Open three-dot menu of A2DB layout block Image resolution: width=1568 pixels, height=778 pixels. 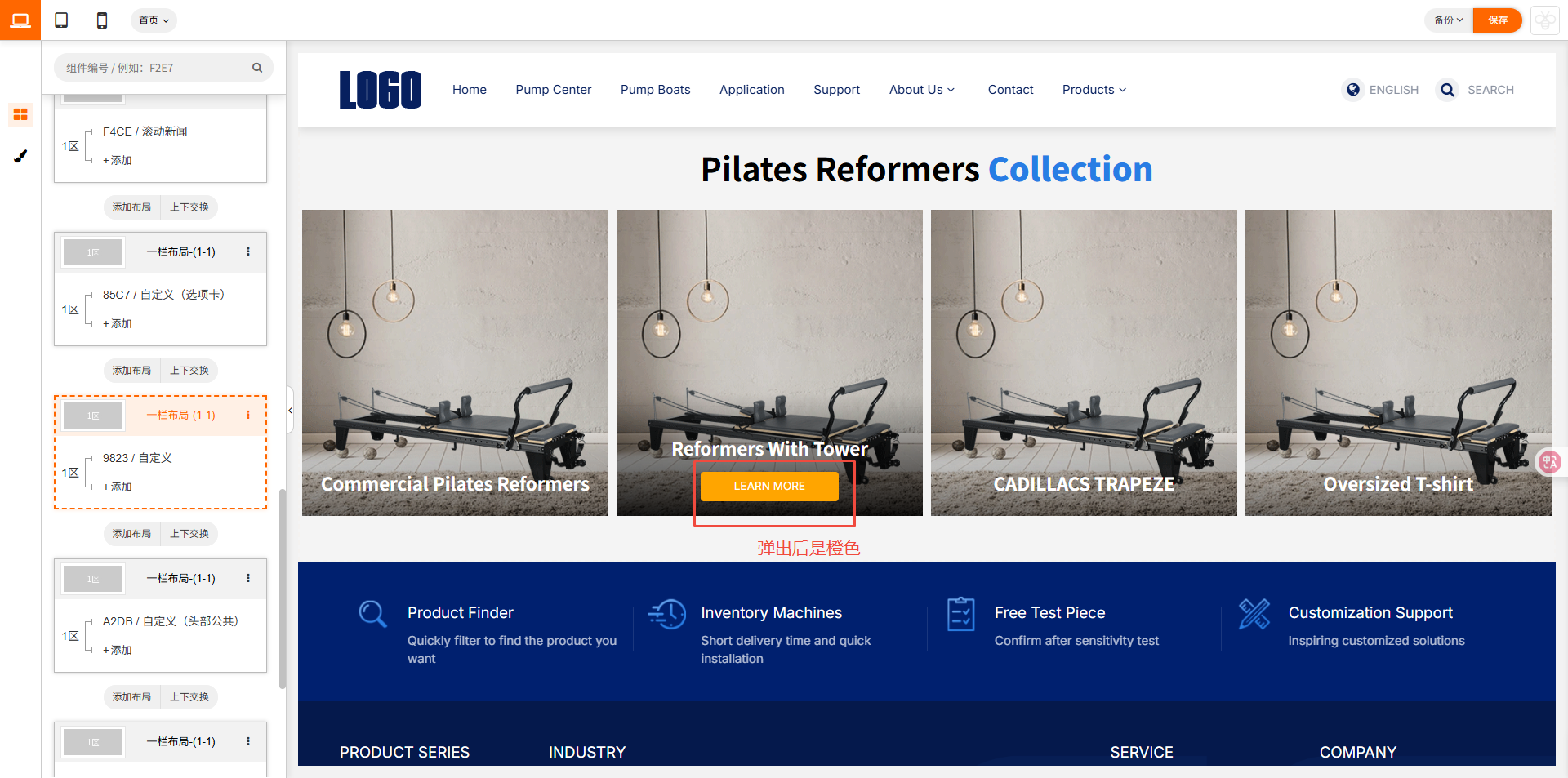tap(248, 578)
